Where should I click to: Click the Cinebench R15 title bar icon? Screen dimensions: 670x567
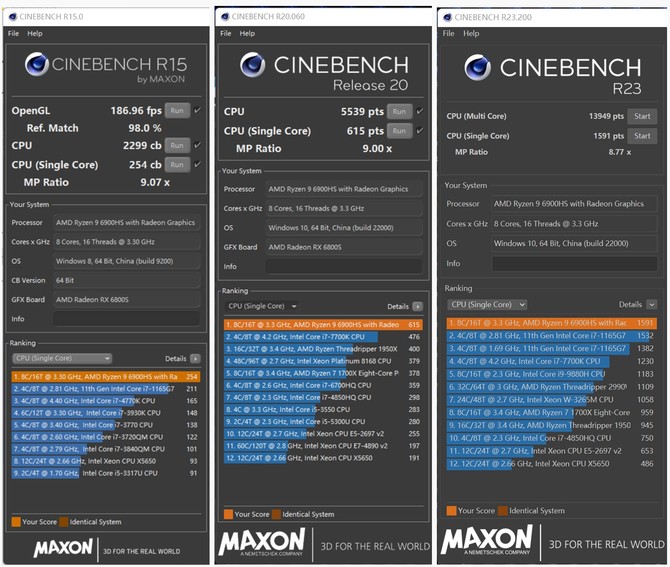coord(12,17)
